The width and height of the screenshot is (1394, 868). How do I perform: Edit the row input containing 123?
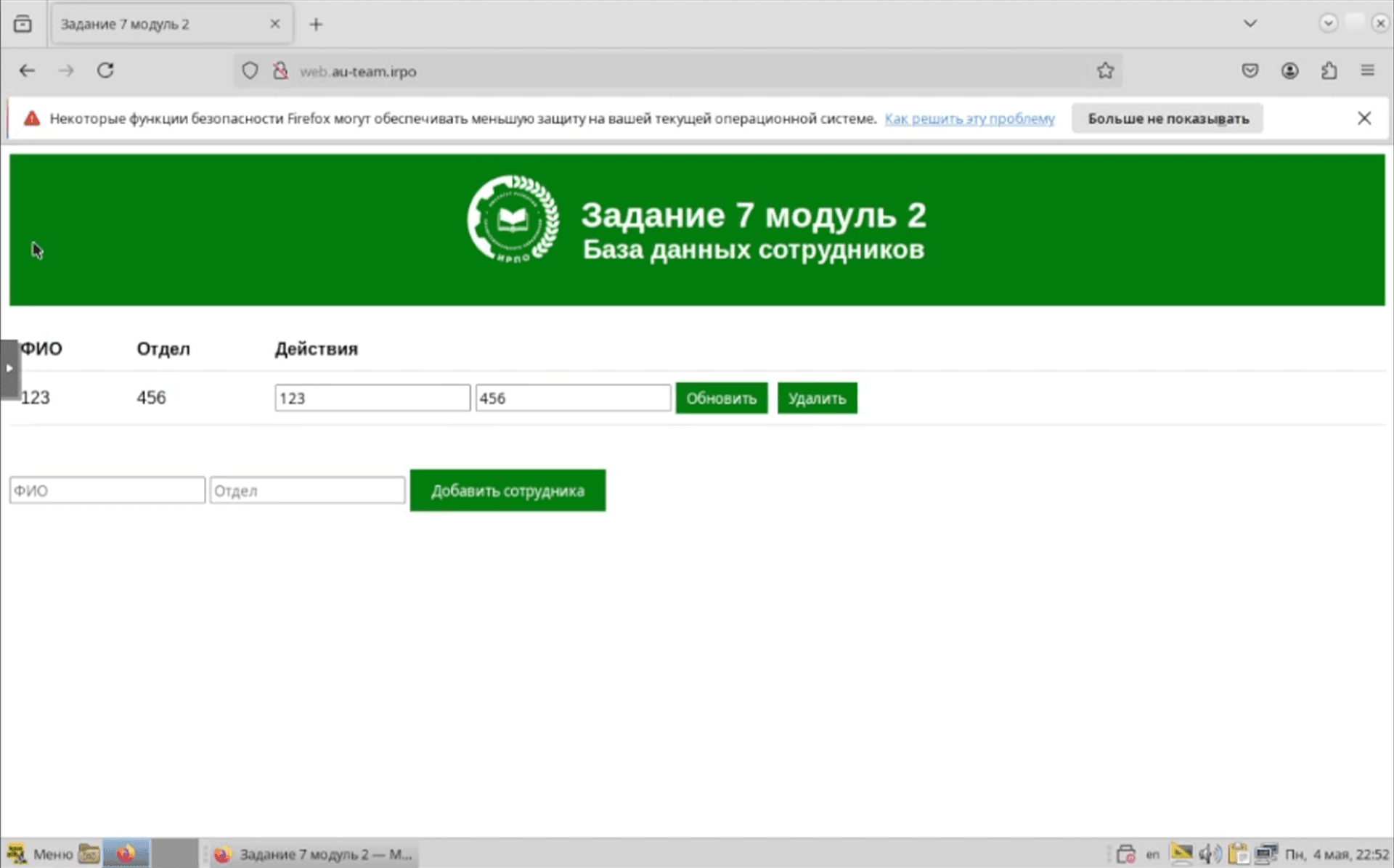(372, 398)
